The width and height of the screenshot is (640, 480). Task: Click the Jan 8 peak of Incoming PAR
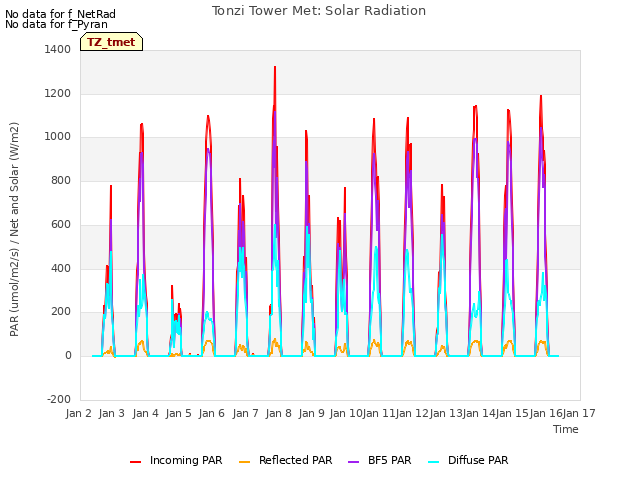[275, 67]
